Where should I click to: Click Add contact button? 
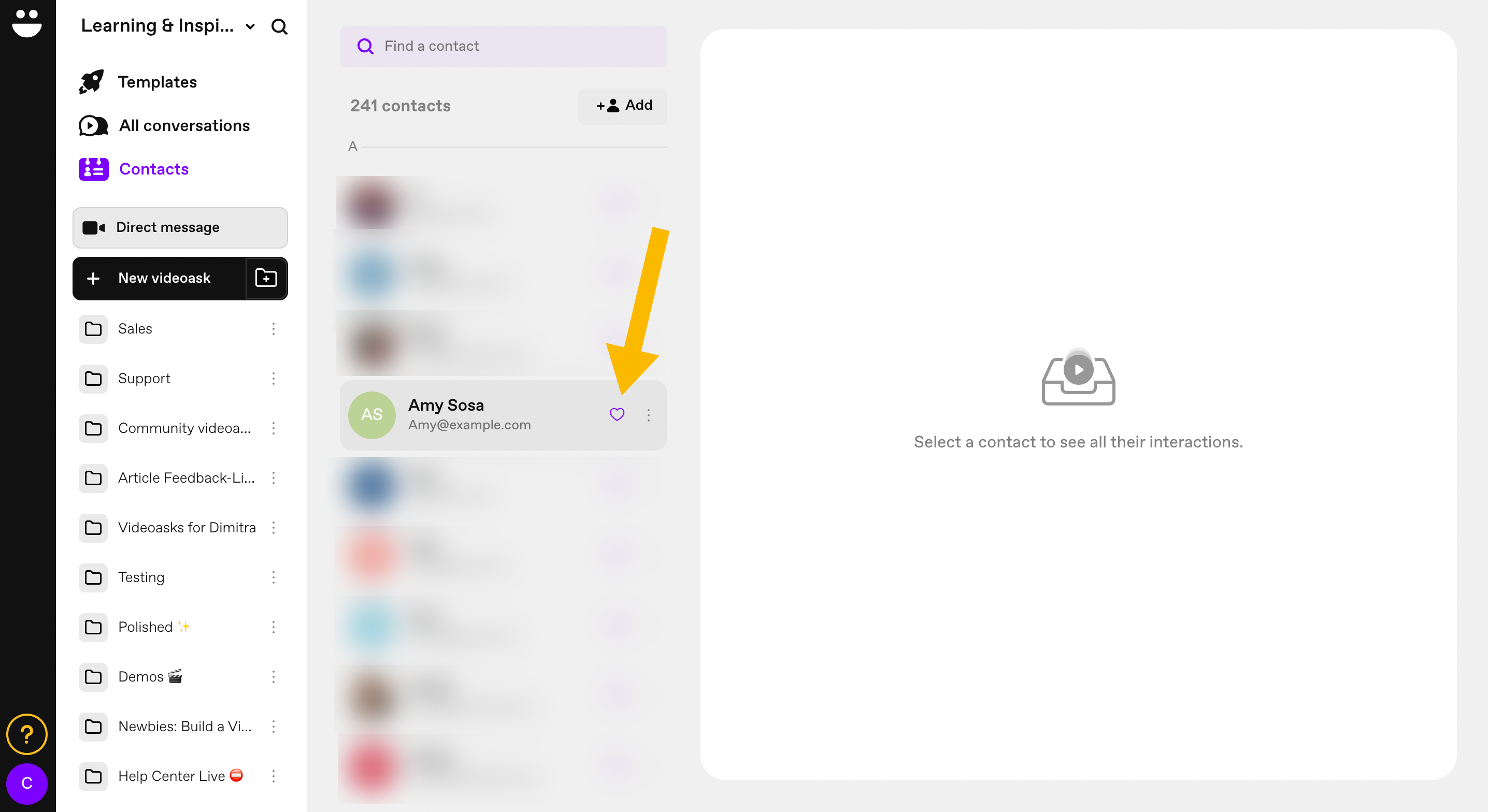(x=623, y=105)
